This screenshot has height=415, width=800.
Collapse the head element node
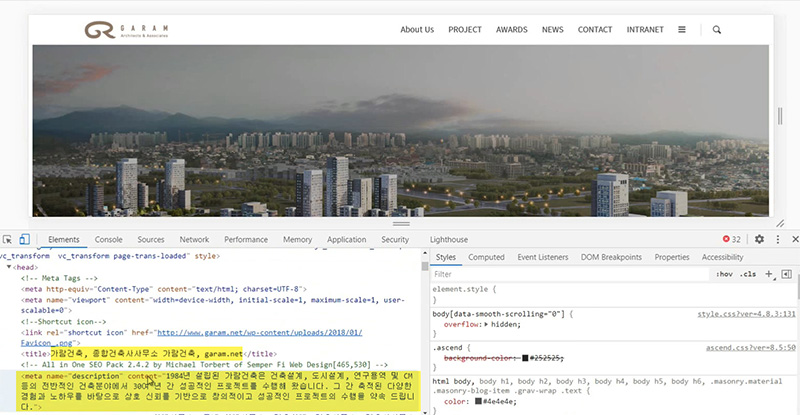tap(9, 268)
